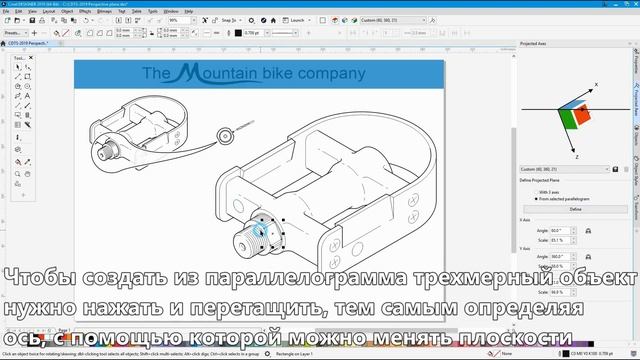
Task: Open the Effects menu
Action: 85,11
